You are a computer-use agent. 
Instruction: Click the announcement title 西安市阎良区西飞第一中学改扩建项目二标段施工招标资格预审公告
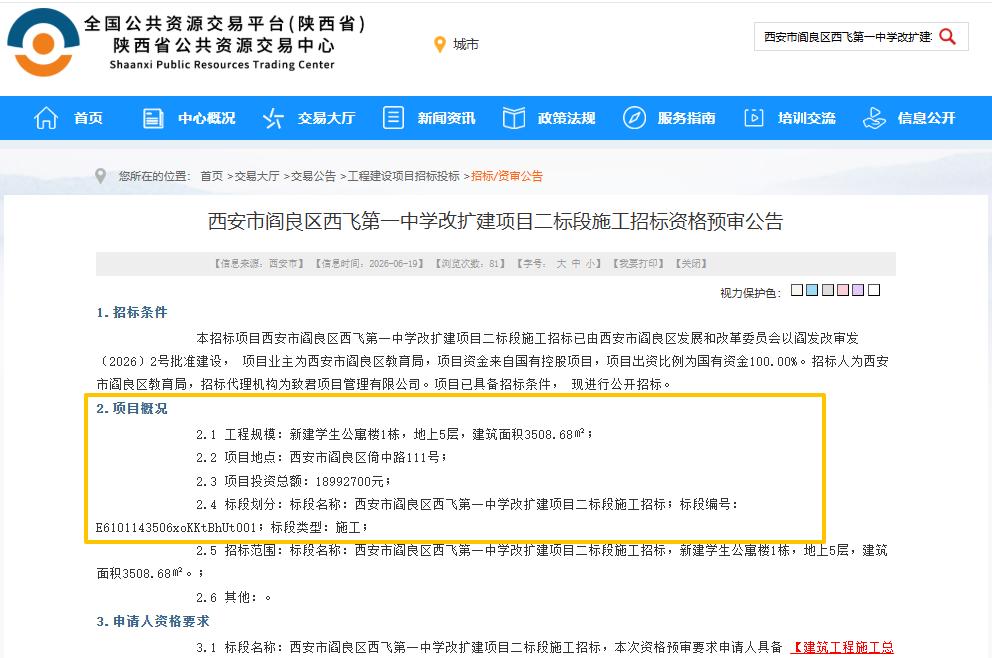click(x=495, y=221)
